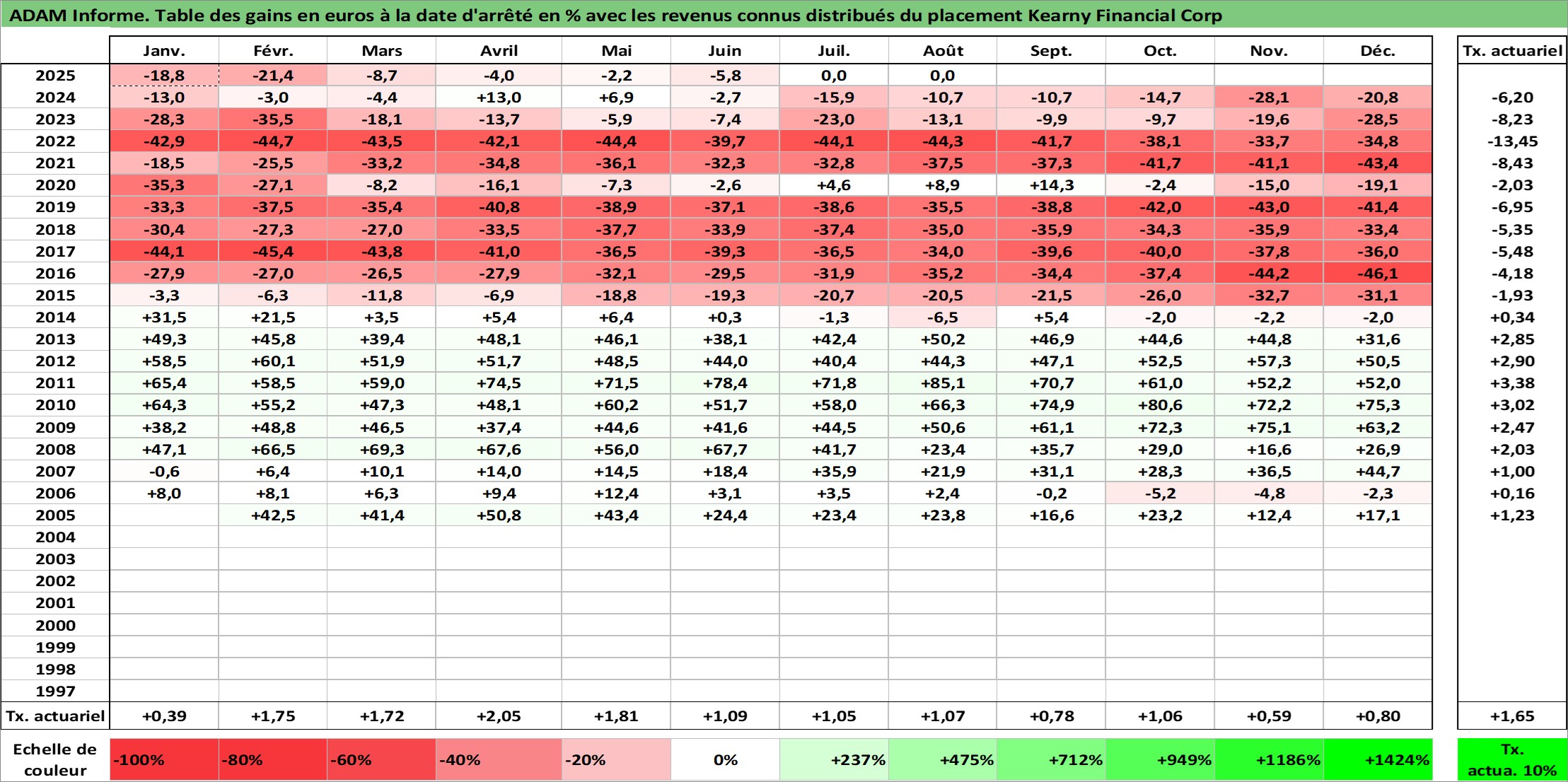Click cell +31,5 in January 2014
This screenshot has width=1568, height=782.
tap(164, 317)
